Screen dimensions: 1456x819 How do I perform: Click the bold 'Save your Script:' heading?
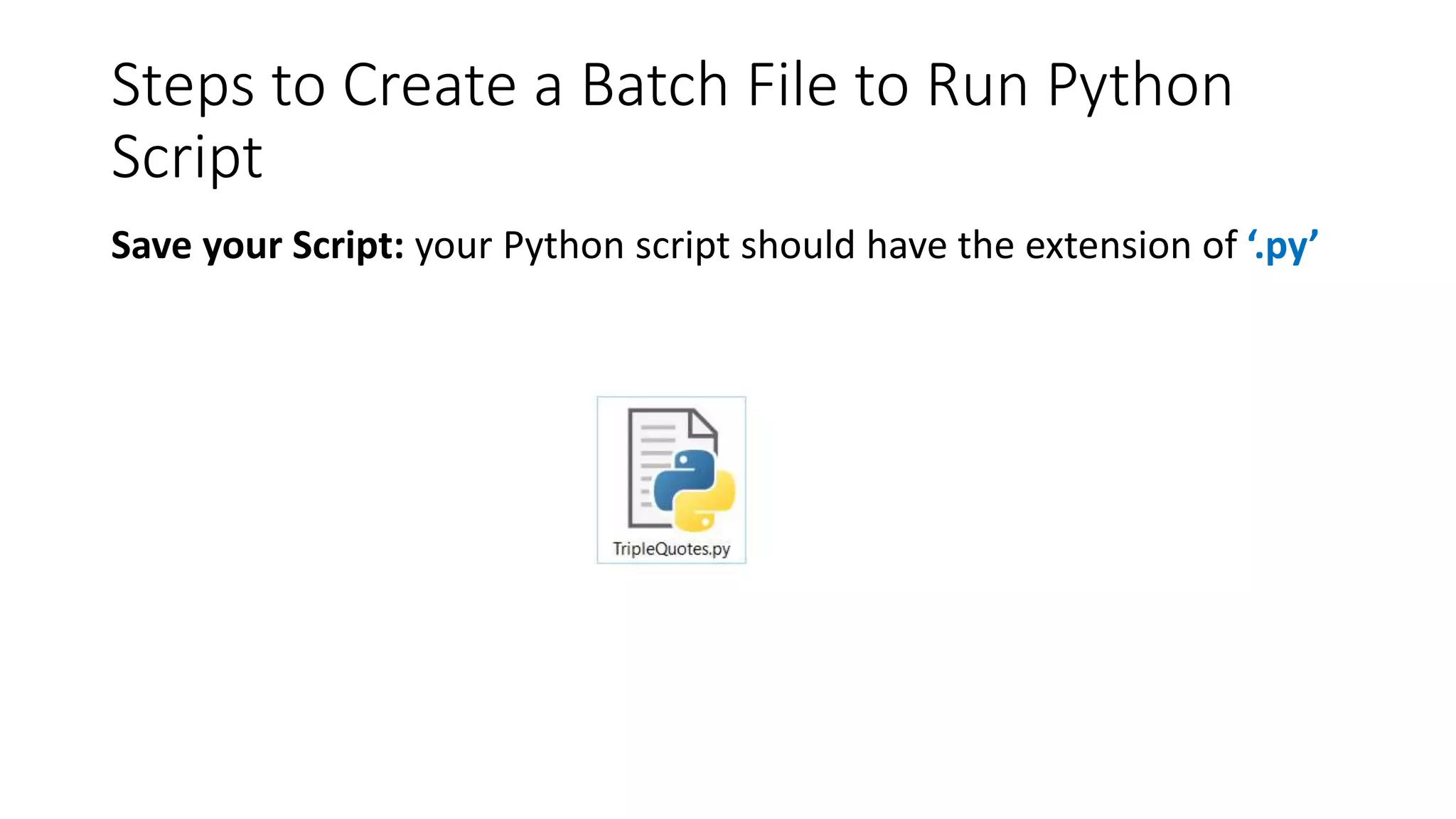(257, 246)
